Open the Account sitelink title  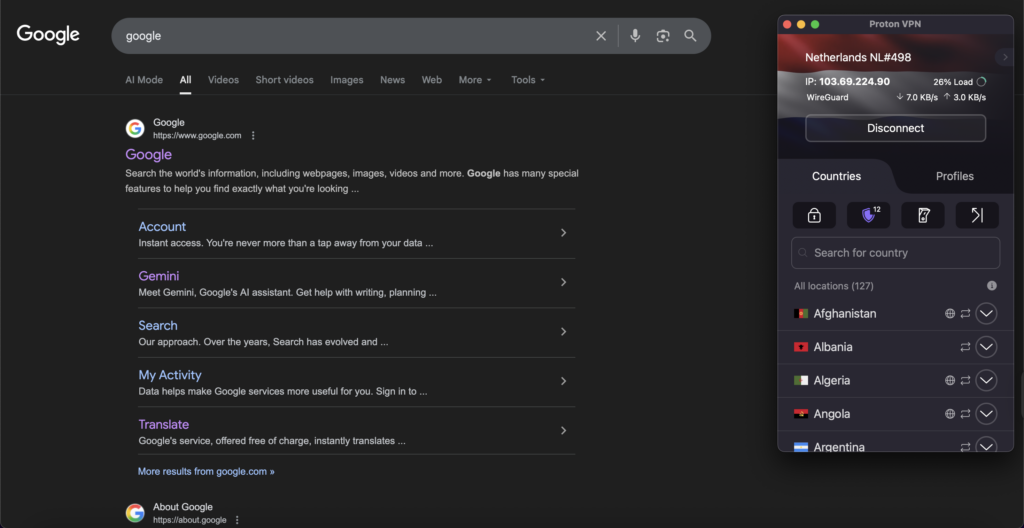click(162, 227)
